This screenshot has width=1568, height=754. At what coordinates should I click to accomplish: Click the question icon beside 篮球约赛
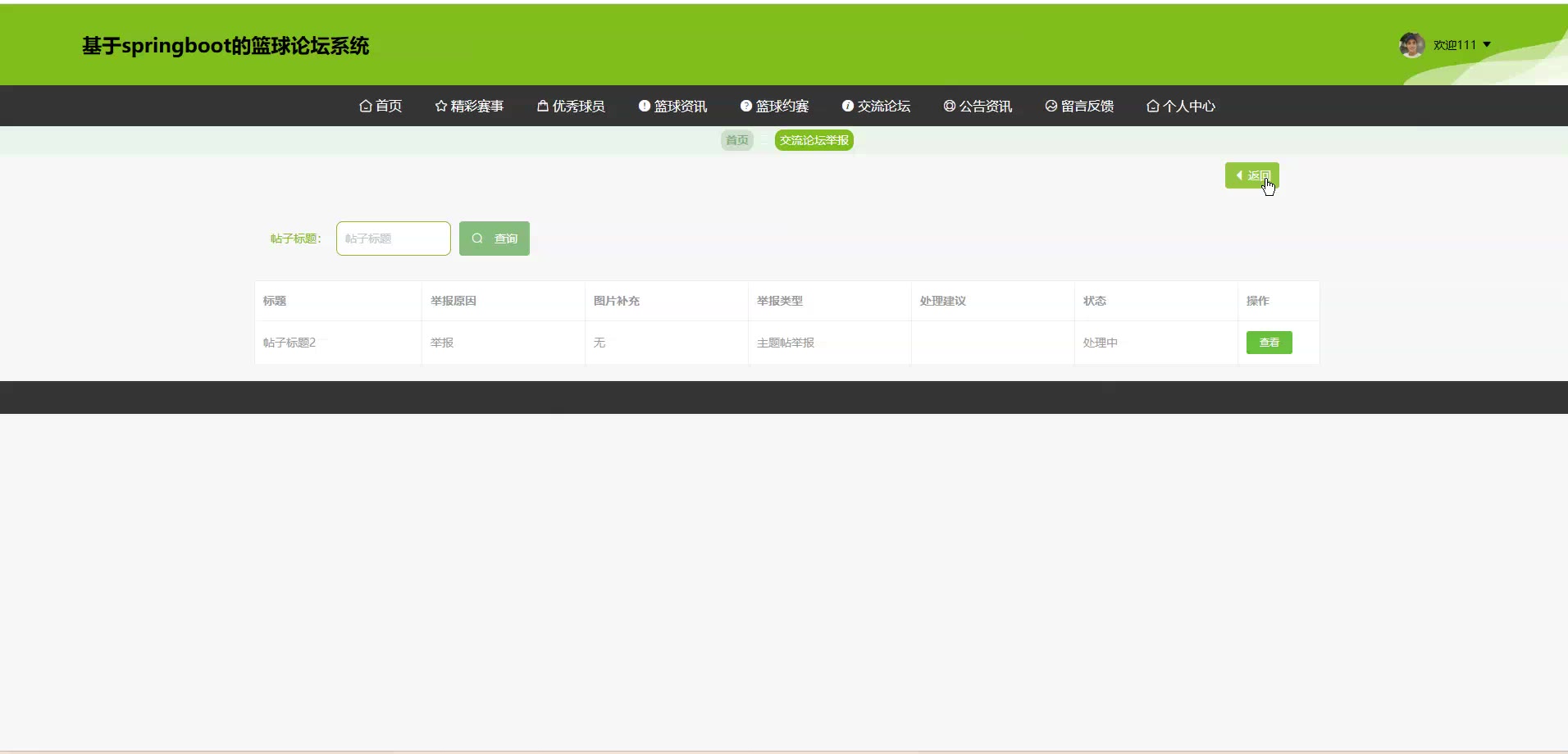point(746,106)
